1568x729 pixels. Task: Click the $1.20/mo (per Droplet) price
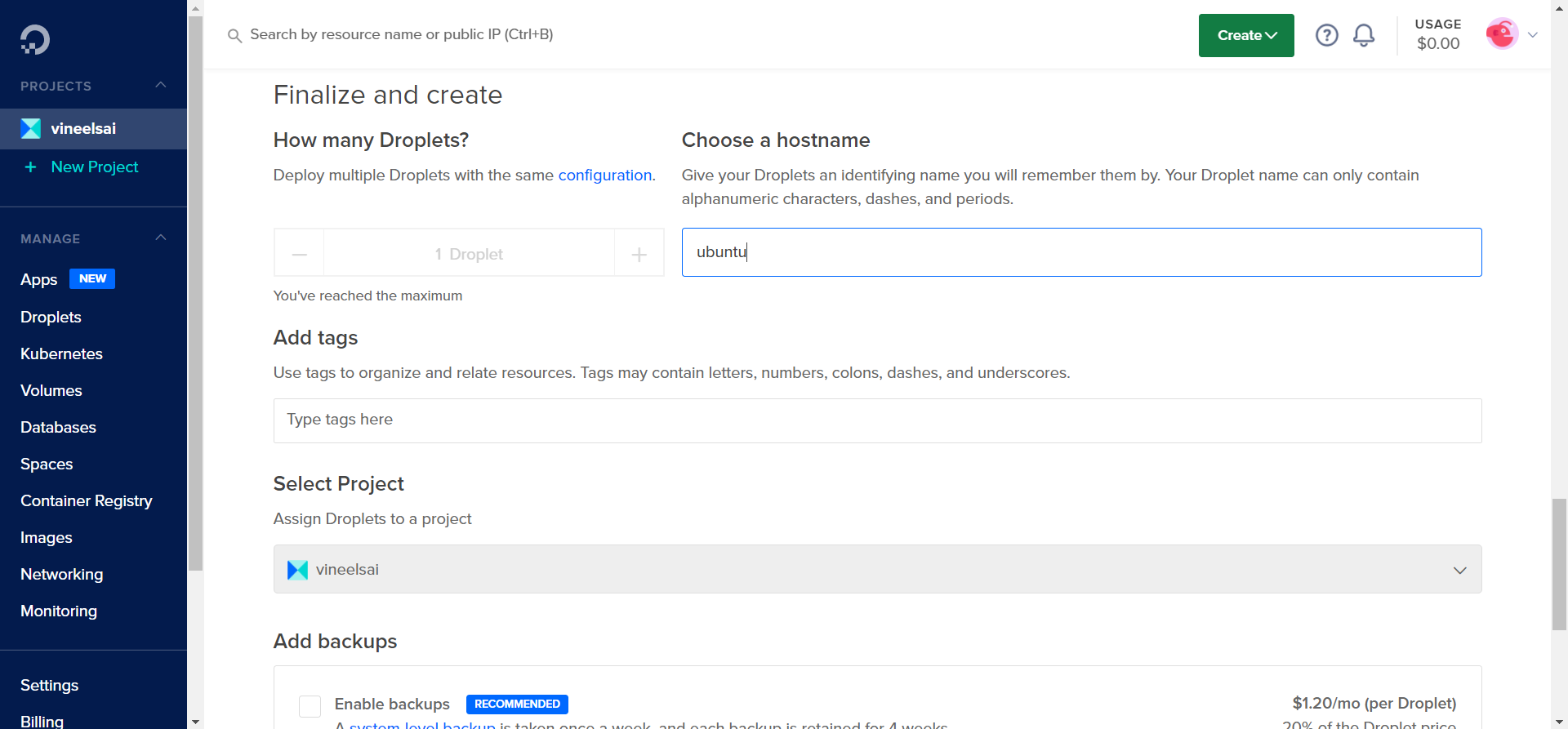coord(1374,703)
